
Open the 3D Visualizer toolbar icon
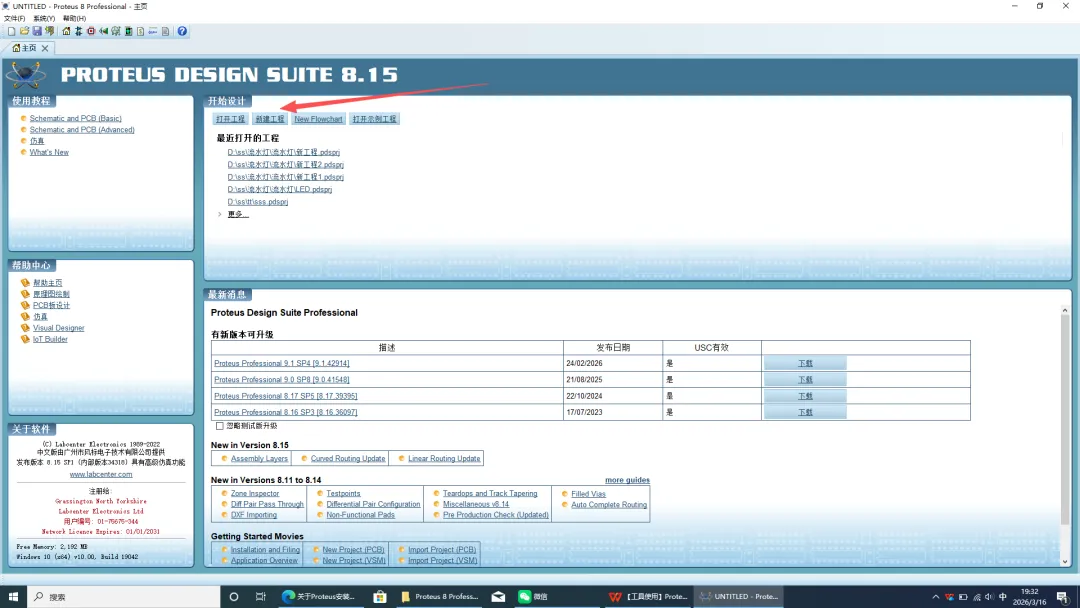[x=103, y=31]
